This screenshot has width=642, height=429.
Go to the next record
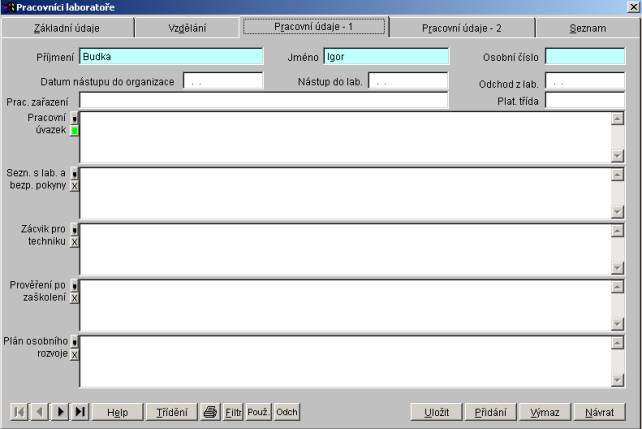[x=59, y=412]
